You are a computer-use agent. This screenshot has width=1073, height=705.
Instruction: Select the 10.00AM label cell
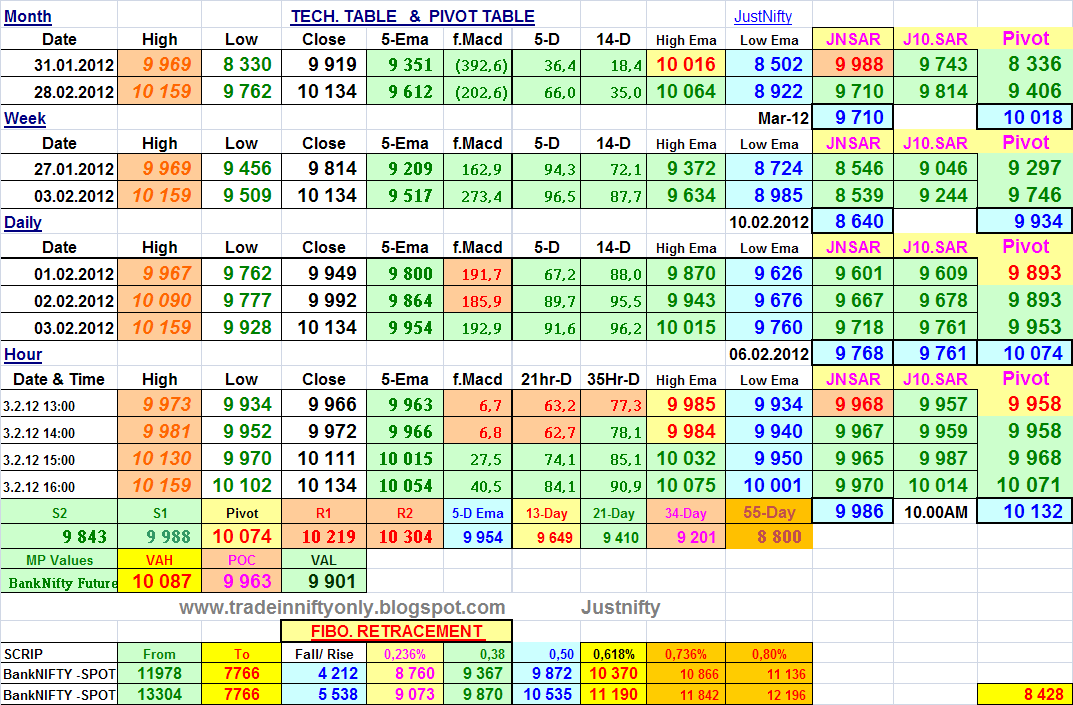coord(935,512)
